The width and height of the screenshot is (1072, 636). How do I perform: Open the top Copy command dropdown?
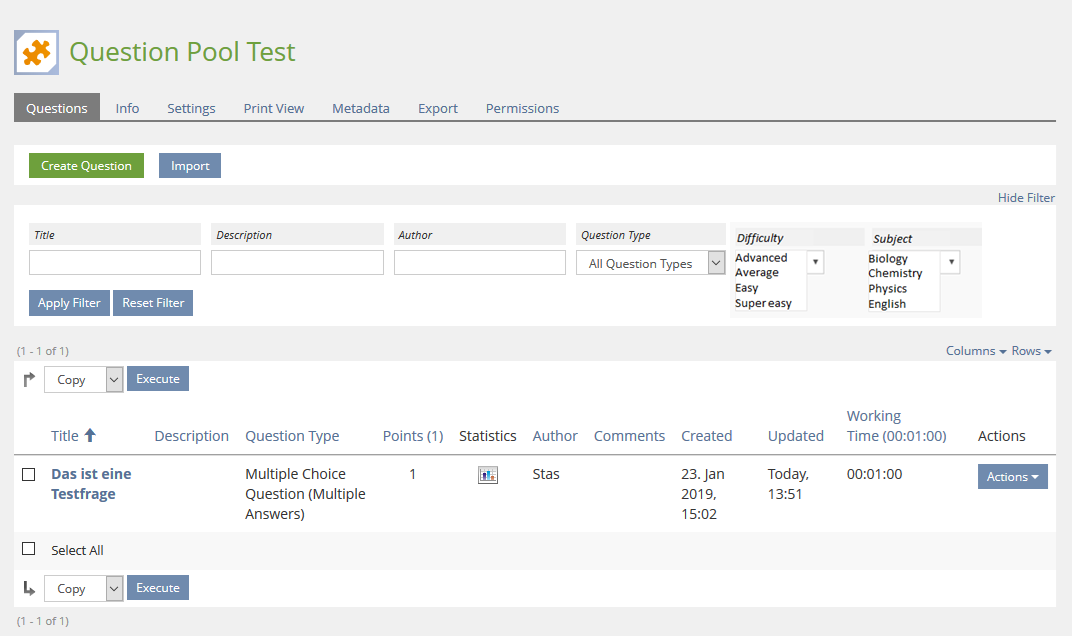click(x=83, y=380)
